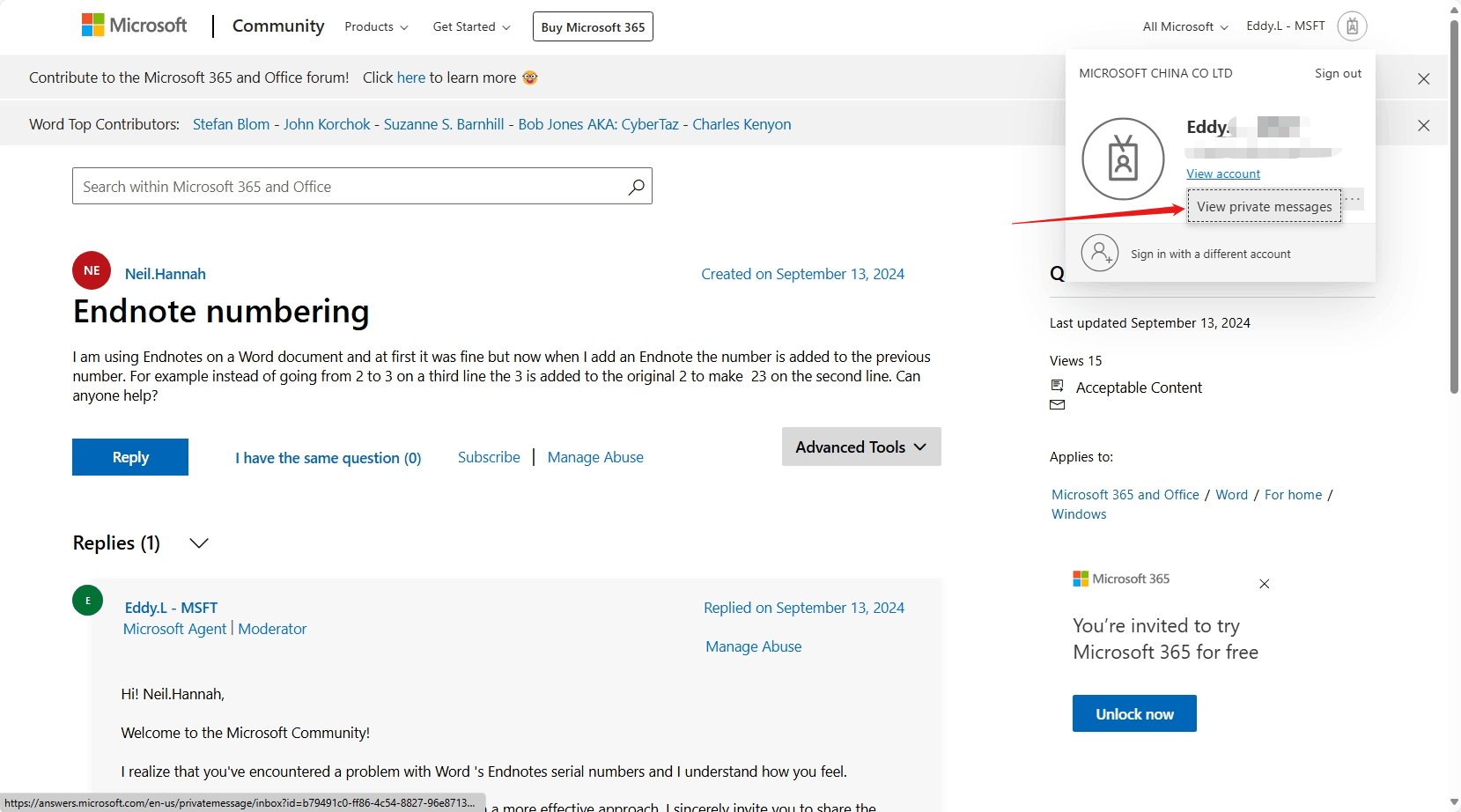Click I have the same question (0)
Screen dimensions: 1461x812
(x=328, y=458)
